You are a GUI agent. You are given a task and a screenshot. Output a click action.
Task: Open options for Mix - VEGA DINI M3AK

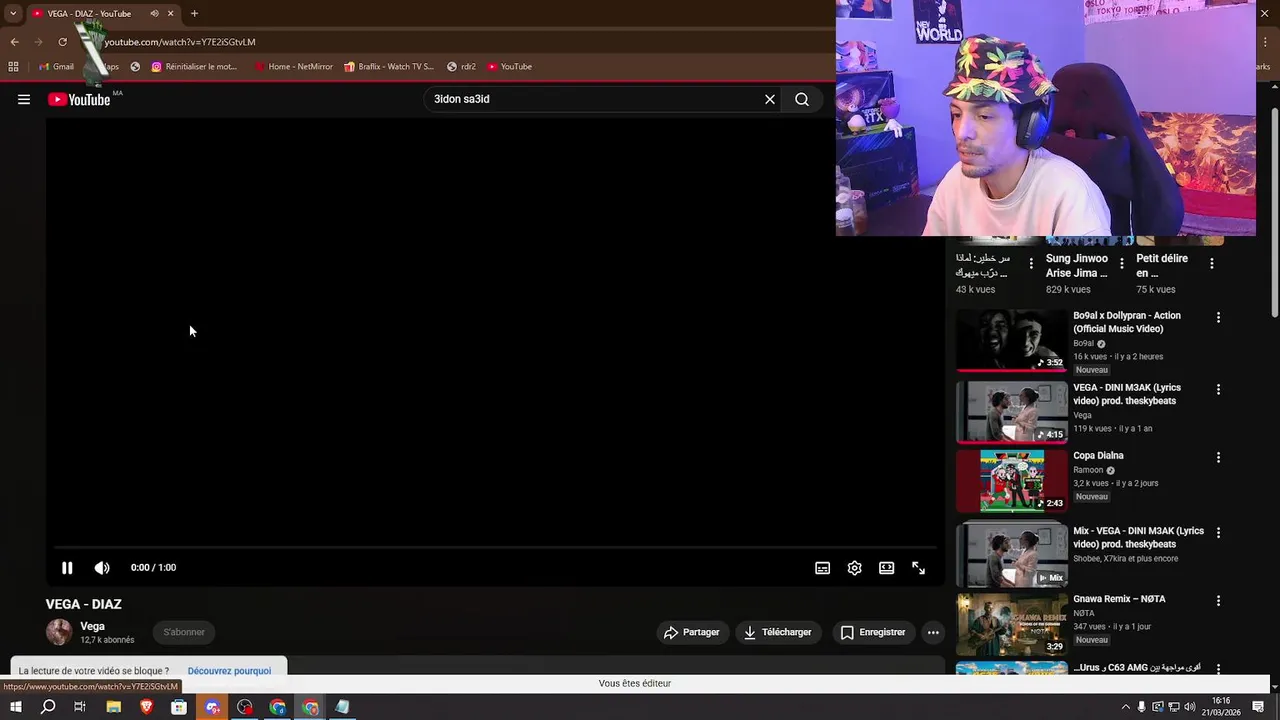[1218, 532]
